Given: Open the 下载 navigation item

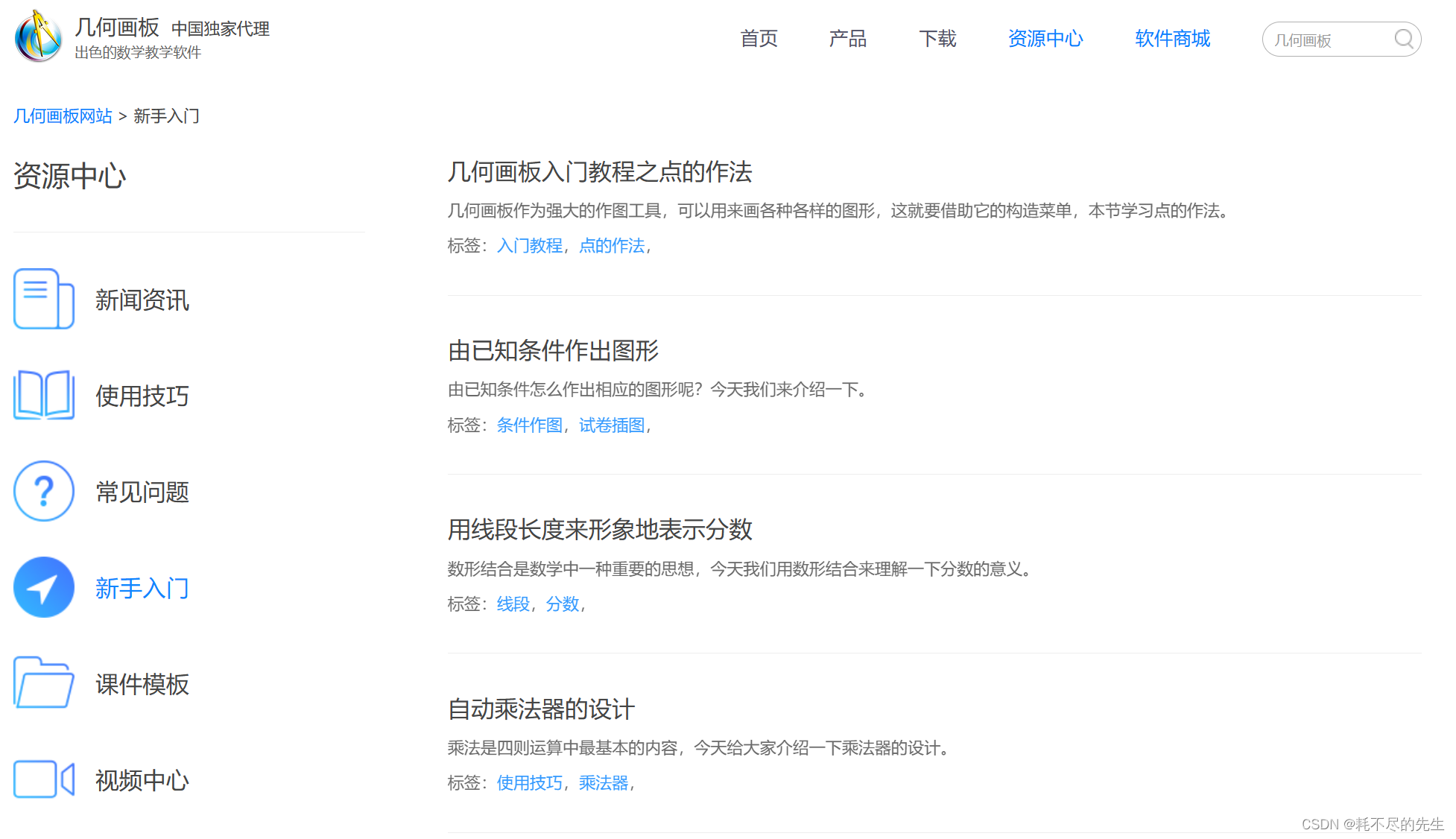Looking at the screenshot, I should (937, 39).
